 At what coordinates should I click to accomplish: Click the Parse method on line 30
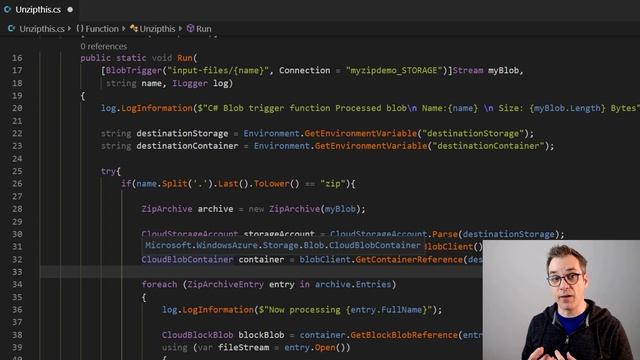pos(445,234)
